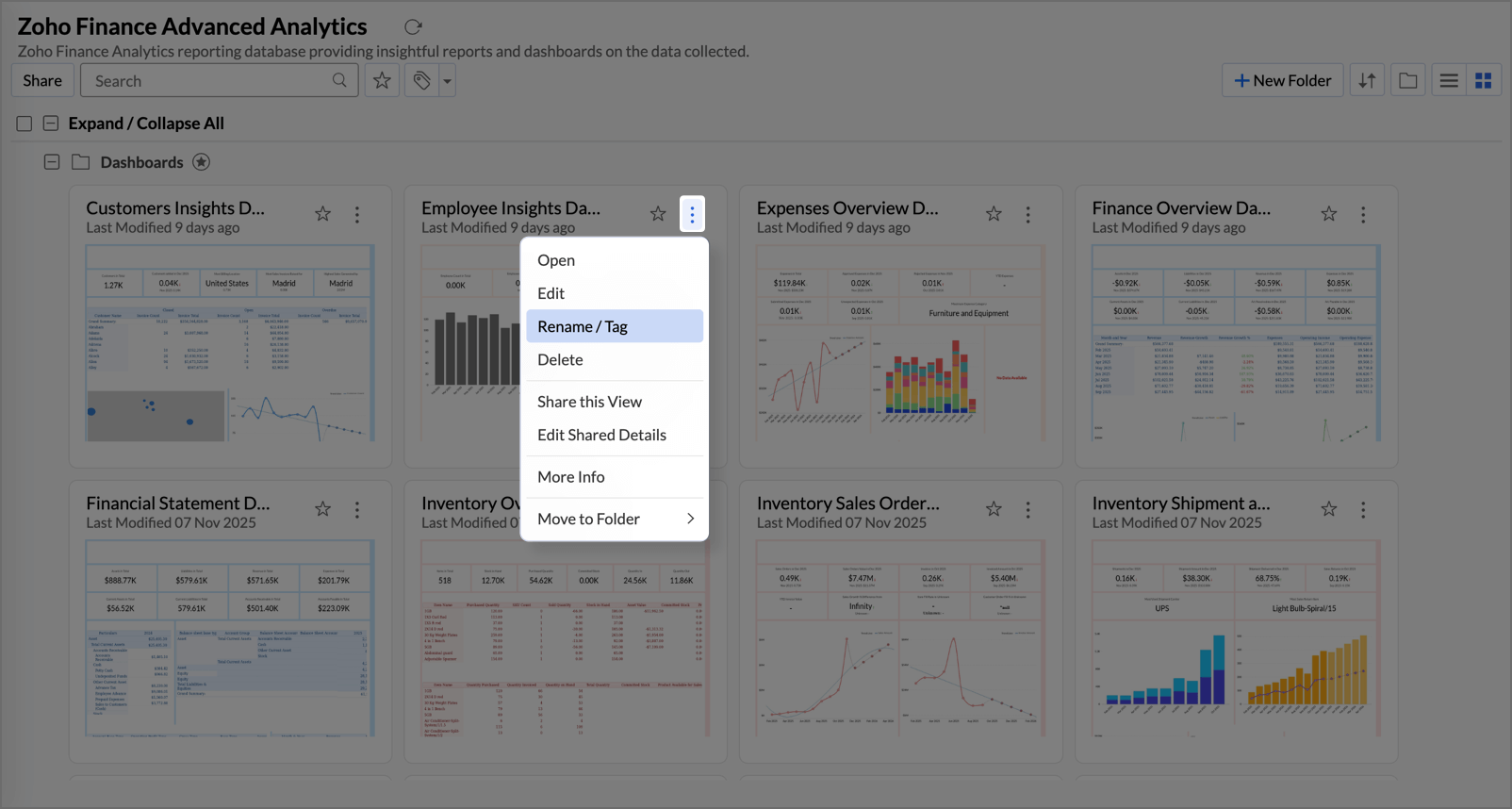Switch to list view layout
Screen dimensions: 1512x809
pyautogui.click(x=1449, y=81)
